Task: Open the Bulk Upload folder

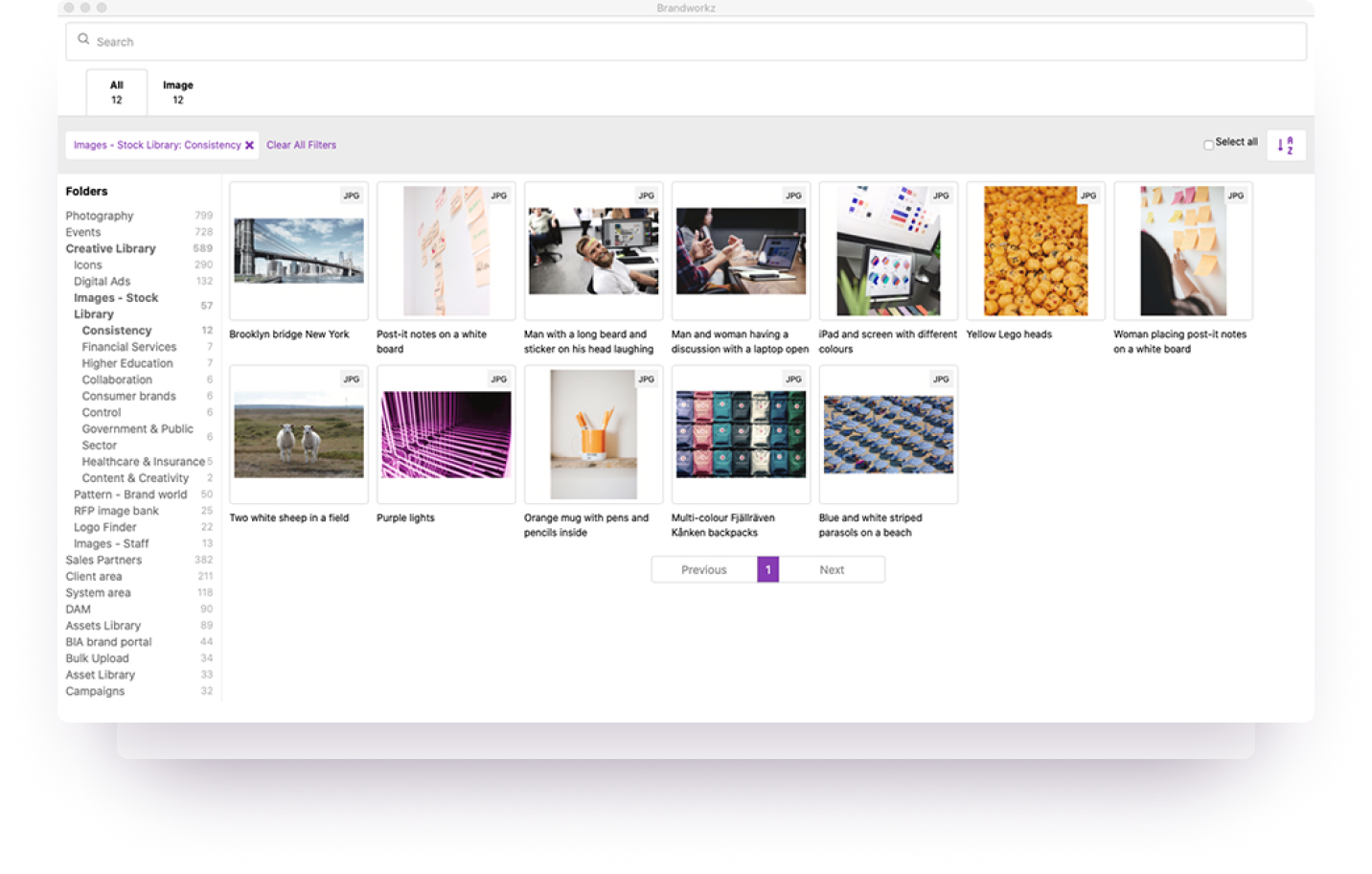Action: click(97, 658)
